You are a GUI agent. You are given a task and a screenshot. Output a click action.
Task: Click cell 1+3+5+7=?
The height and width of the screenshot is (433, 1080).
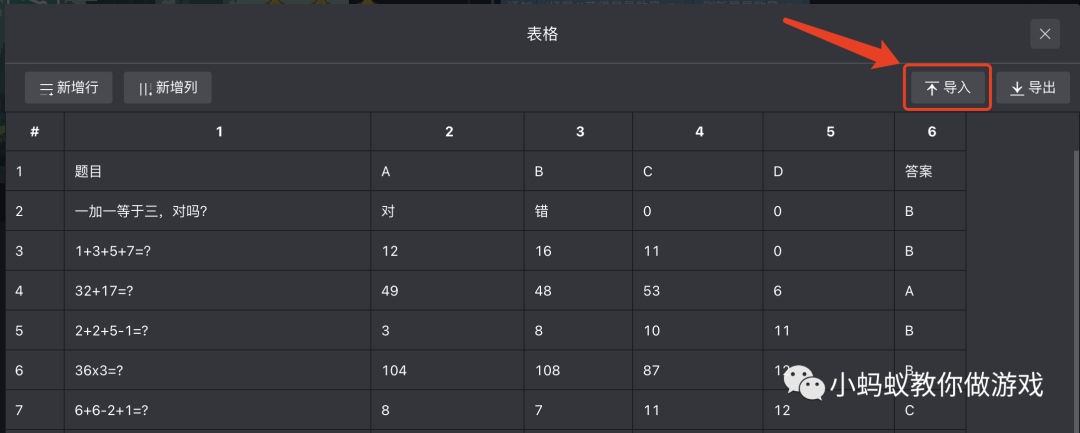[218, 251]
